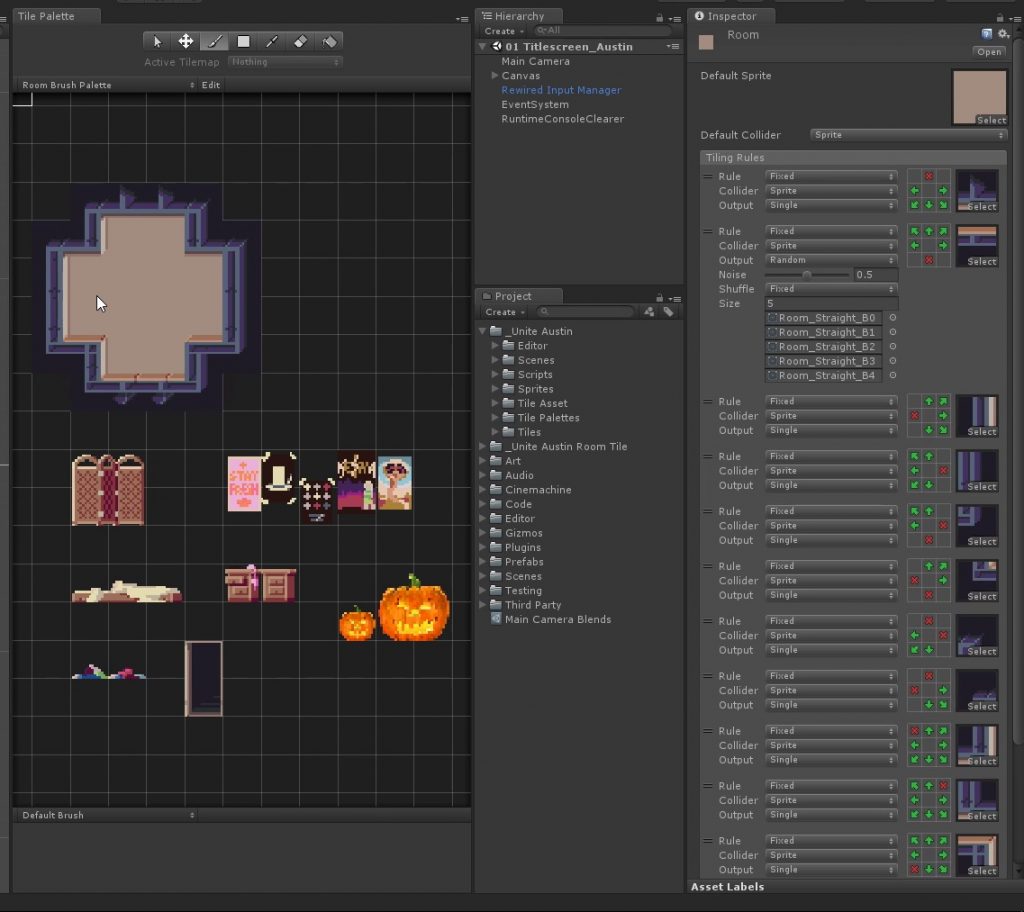Click the Edit button in Tile Palette
The image size is (1024, 912).
pos(211,85)
